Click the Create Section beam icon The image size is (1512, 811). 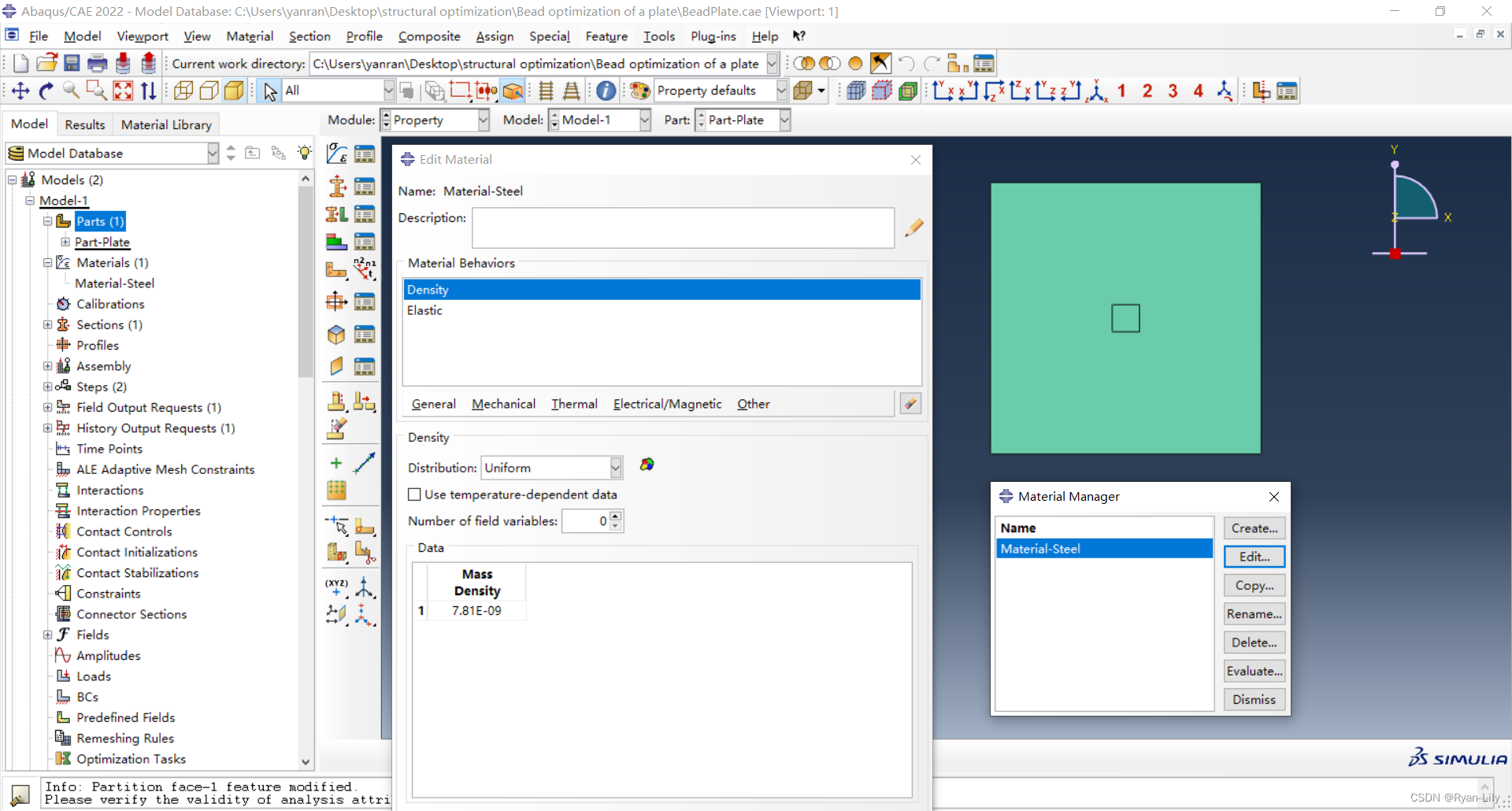pyautogui.click(x=337, y=186)
